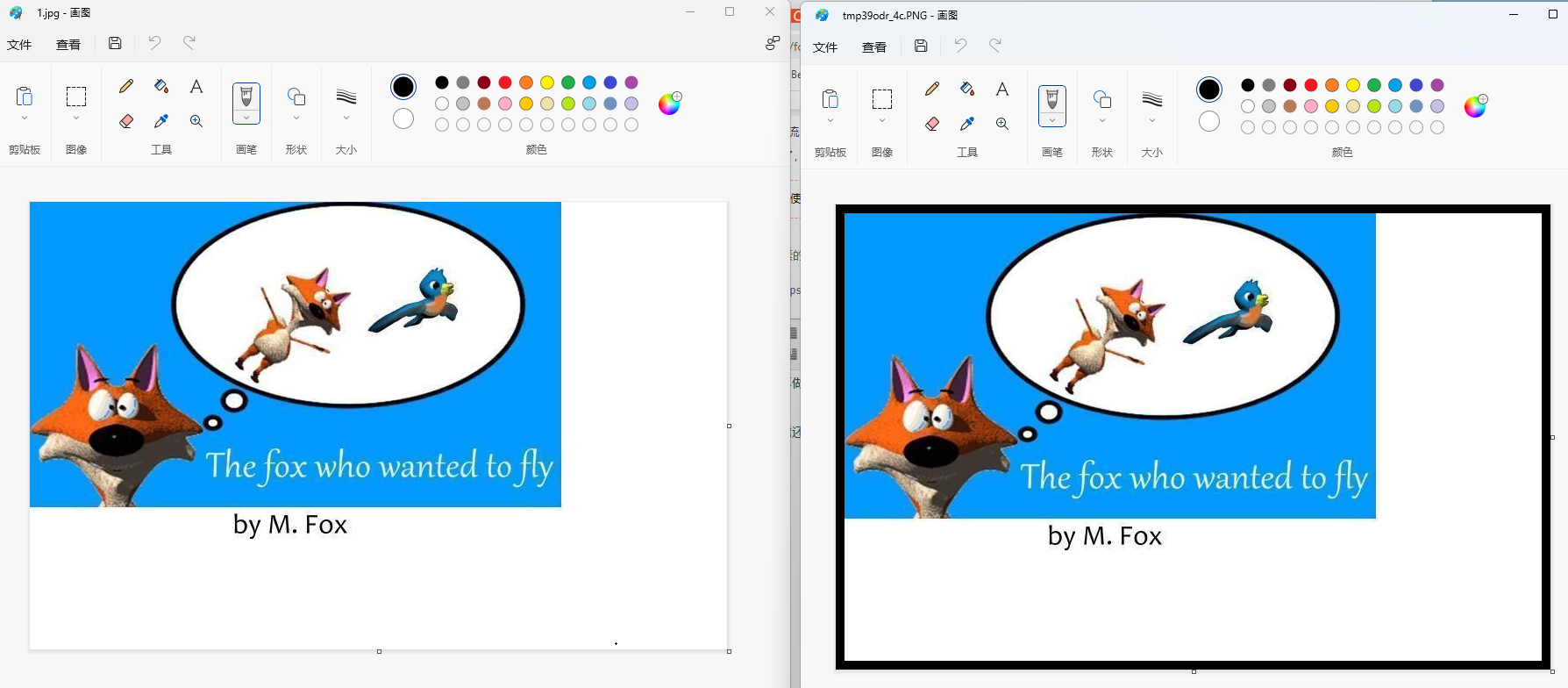
Task: Select Pencil tool in tmp39odr_4c.PNG window
Action: [932, 89]
